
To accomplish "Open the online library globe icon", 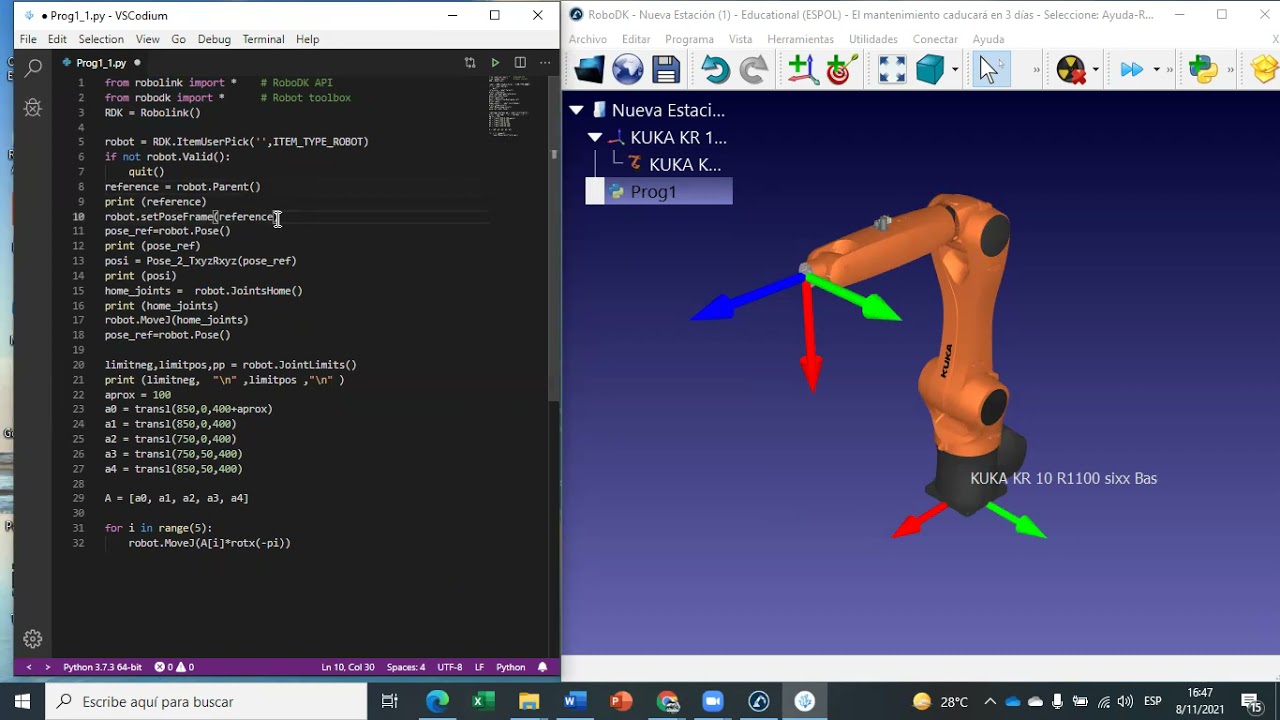I will [628, 69].
